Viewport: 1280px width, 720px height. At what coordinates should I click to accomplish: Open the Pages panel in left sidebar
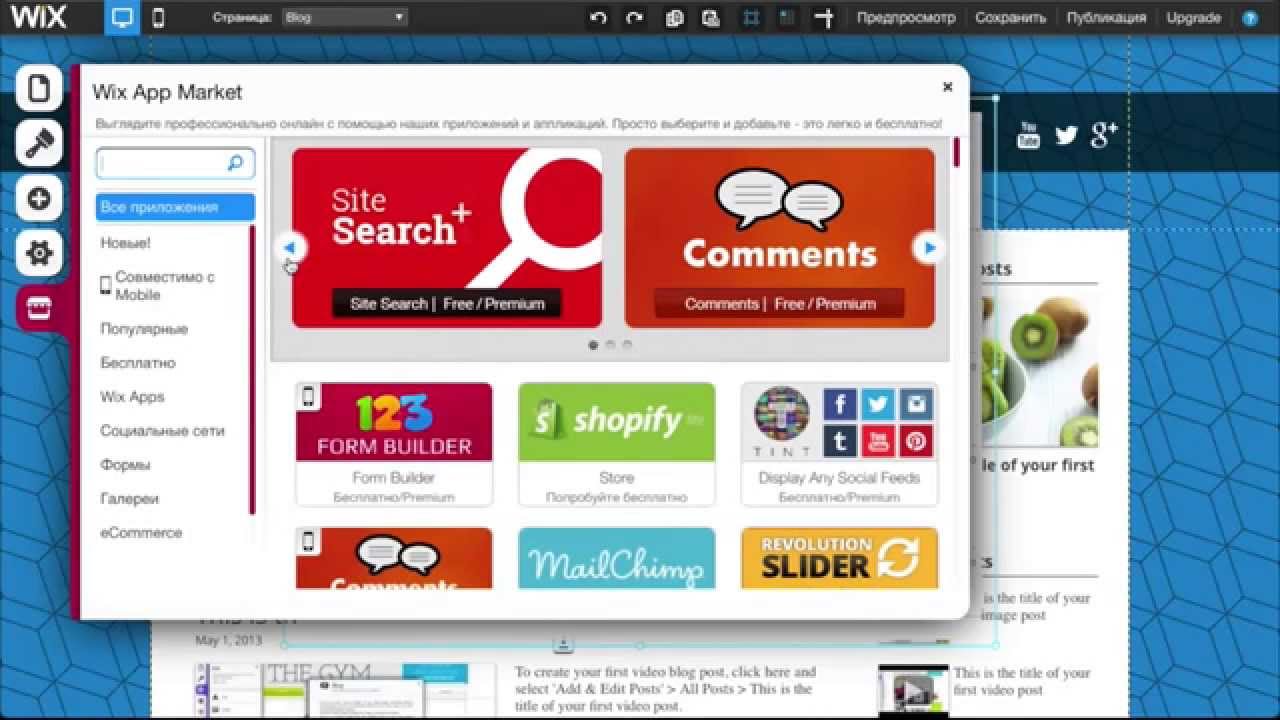coord(39,89)
